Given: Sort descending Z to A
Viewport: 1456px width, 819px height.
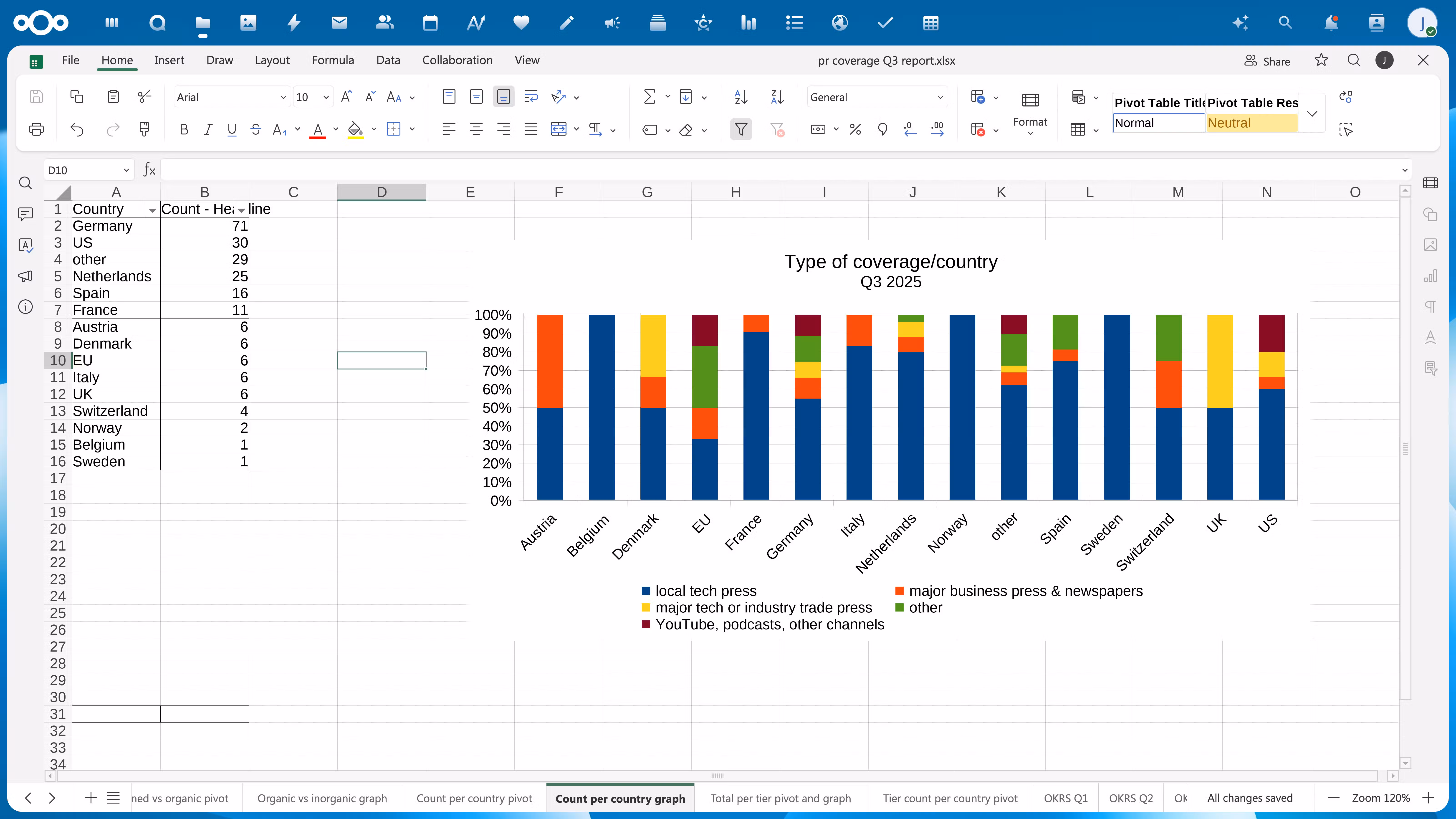Looking at the screenshot, I should [777, 97].
